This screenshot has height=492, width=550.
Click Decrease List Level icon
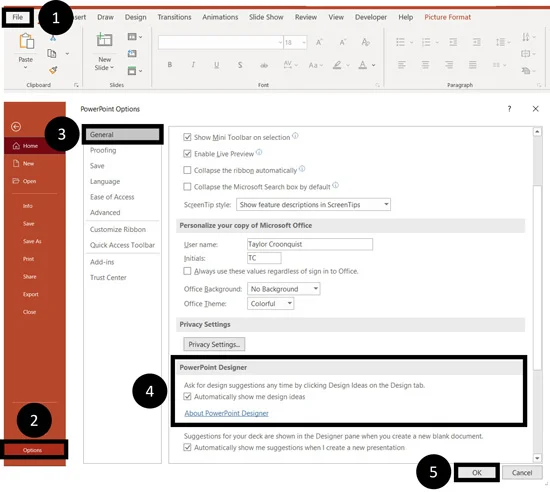[453, 42]
